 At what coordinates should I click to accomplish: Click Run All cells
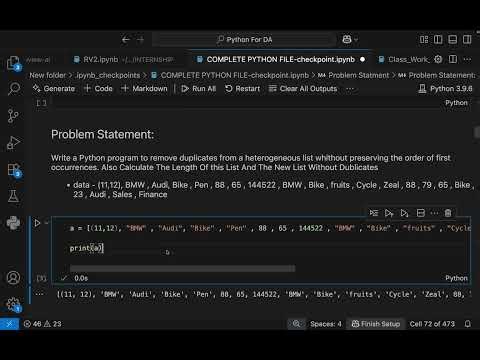pos(199,89)
